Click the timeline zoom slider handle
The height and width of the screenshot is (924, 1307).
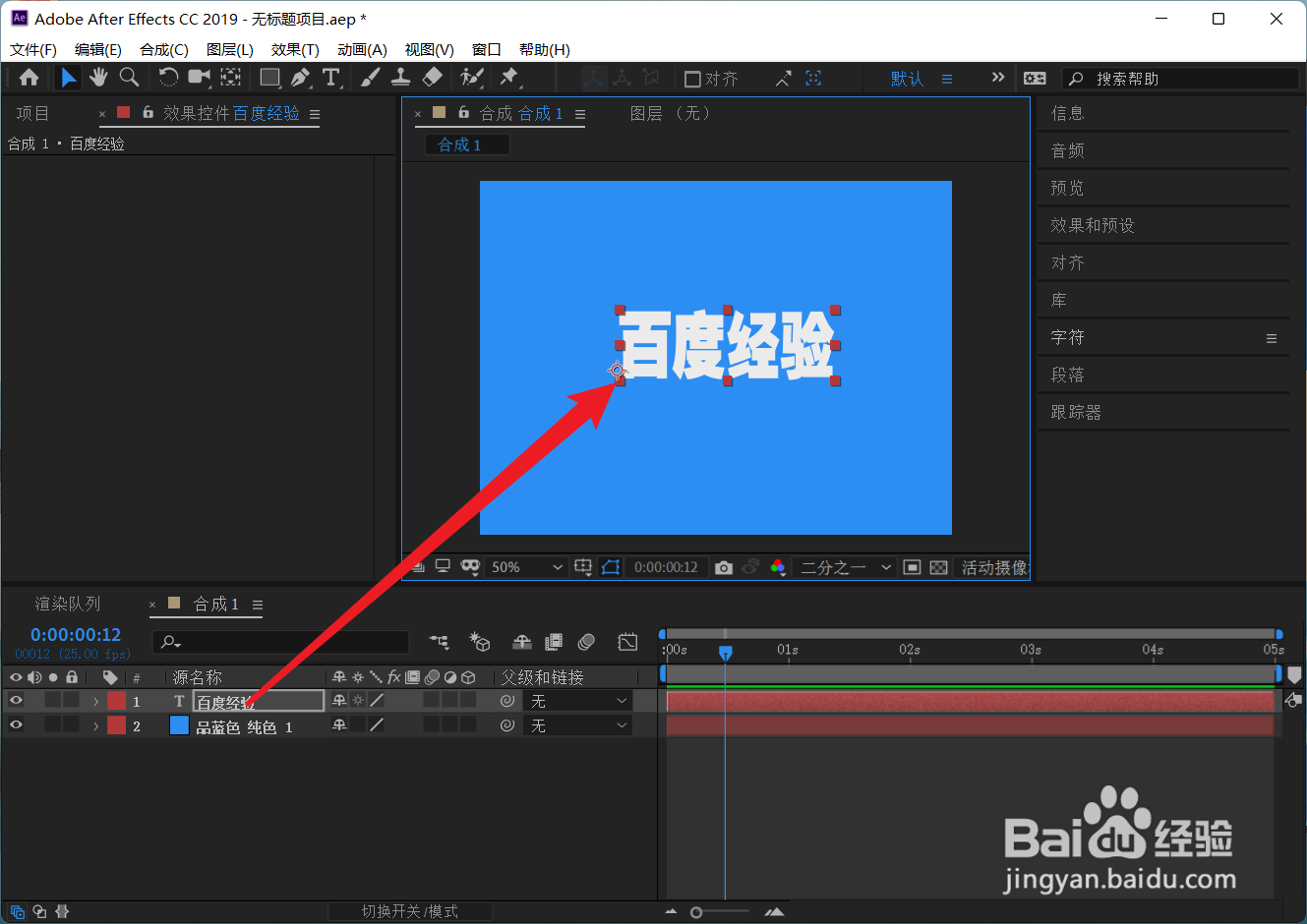click(x=696, y=912)
